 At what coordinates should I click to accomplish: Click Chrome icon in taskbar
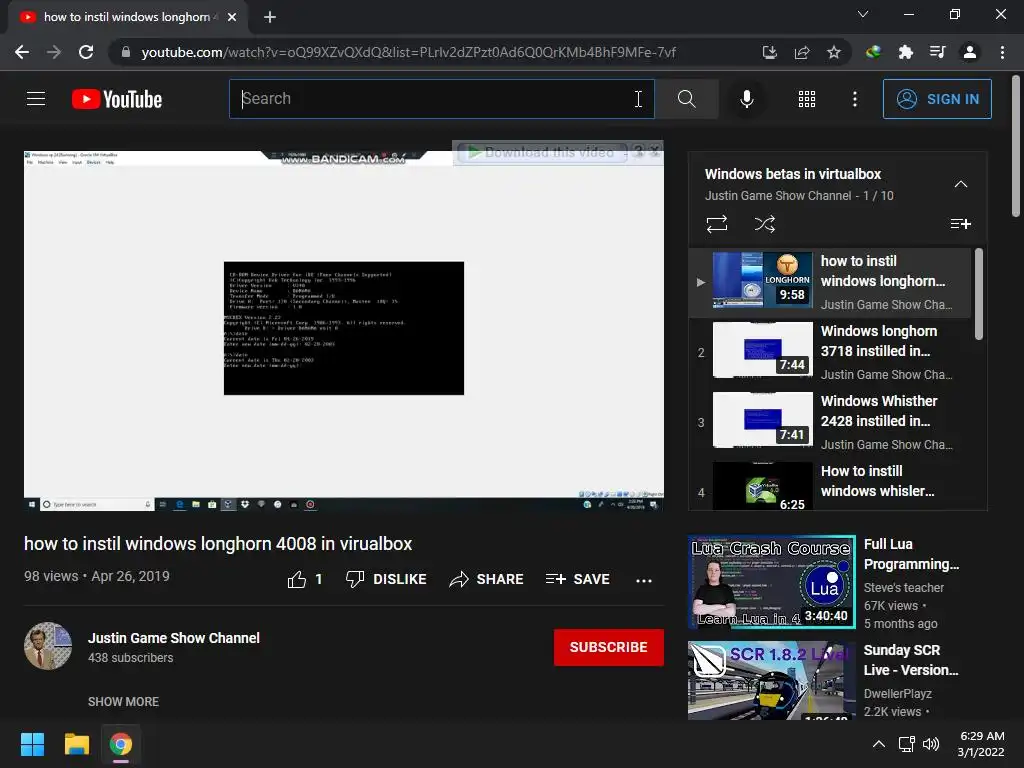[x=121, y=744]
